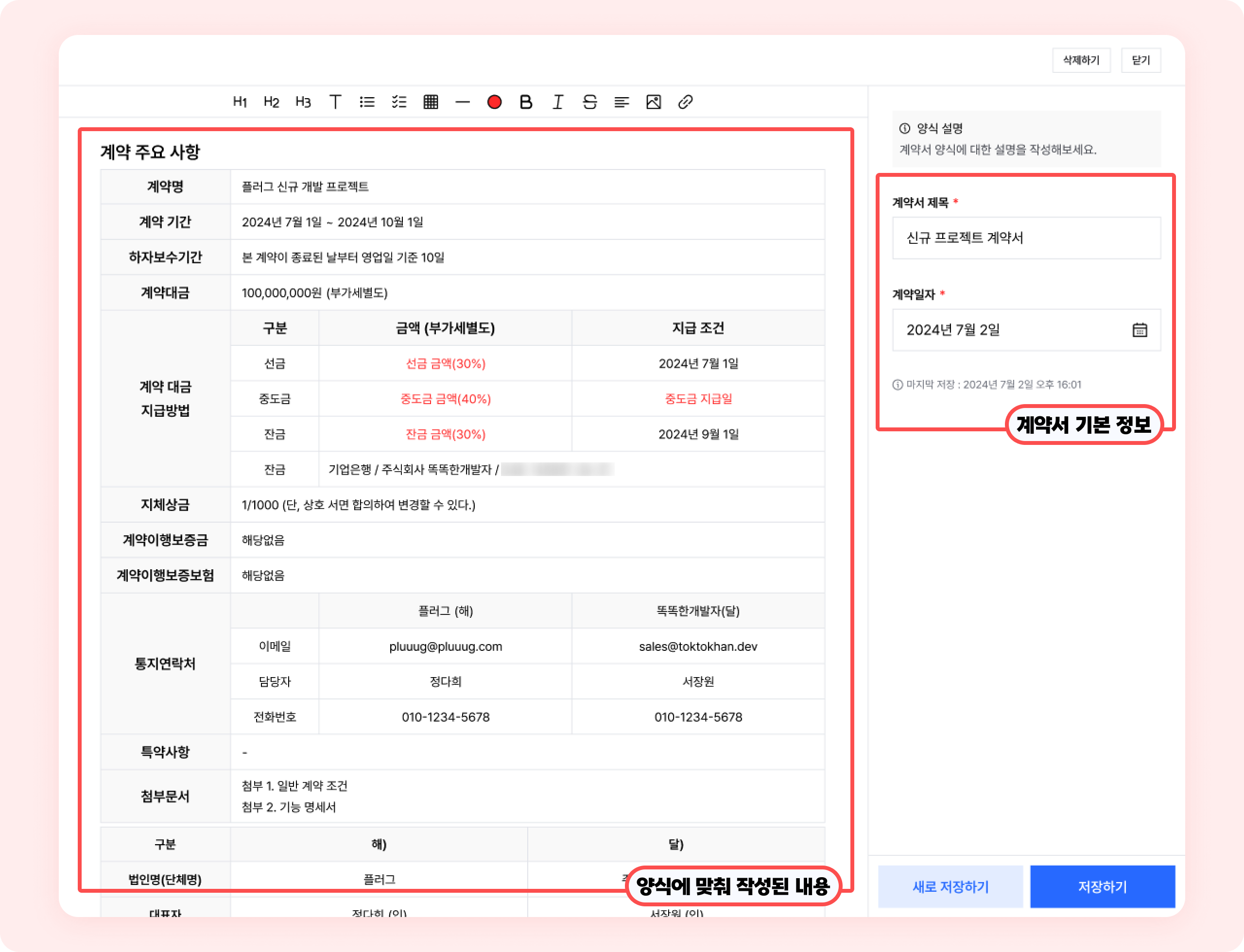Apply Heading 3 style

pyautogui.click(x=303, y=102)
